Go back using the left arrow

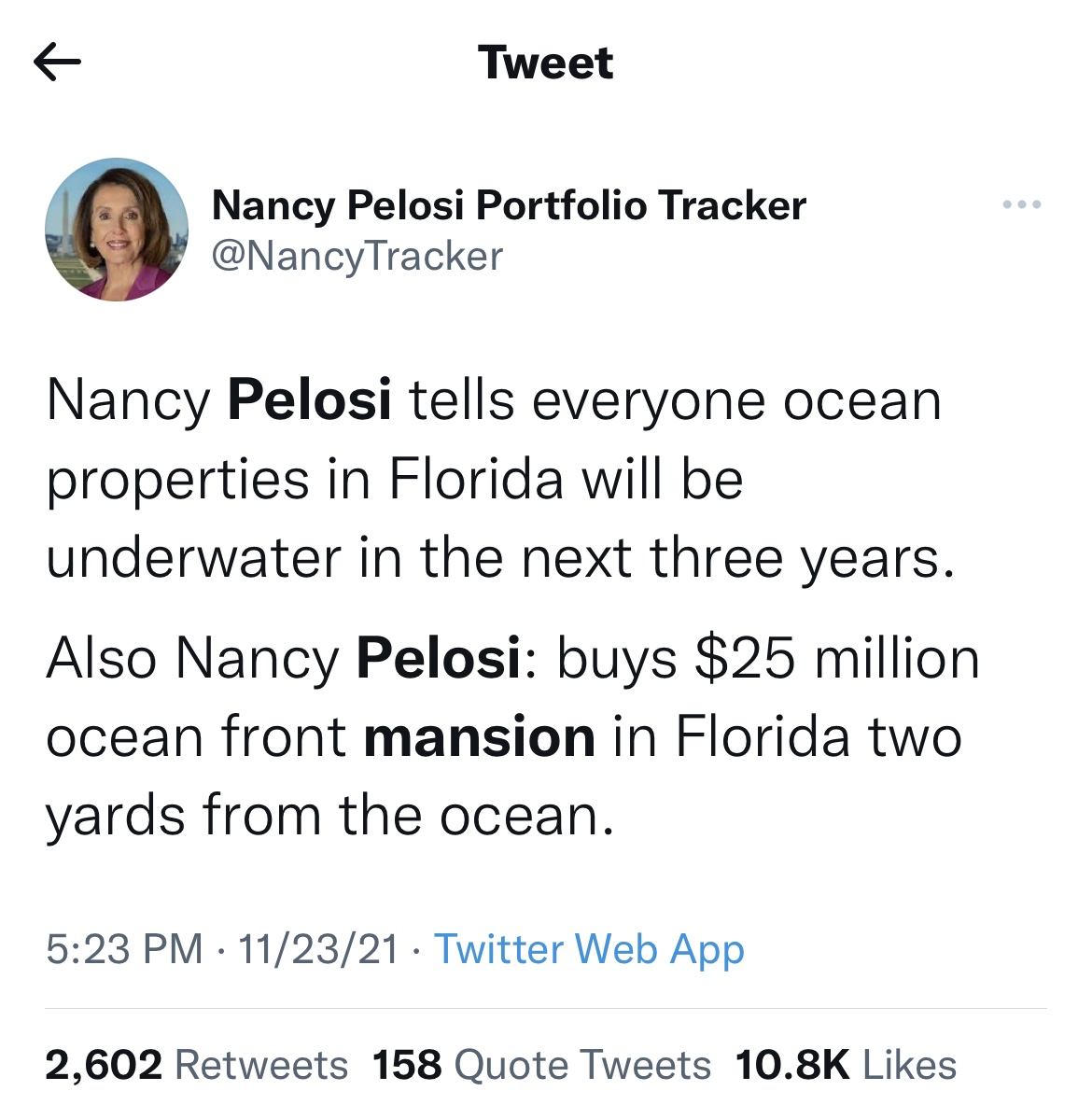57,63
